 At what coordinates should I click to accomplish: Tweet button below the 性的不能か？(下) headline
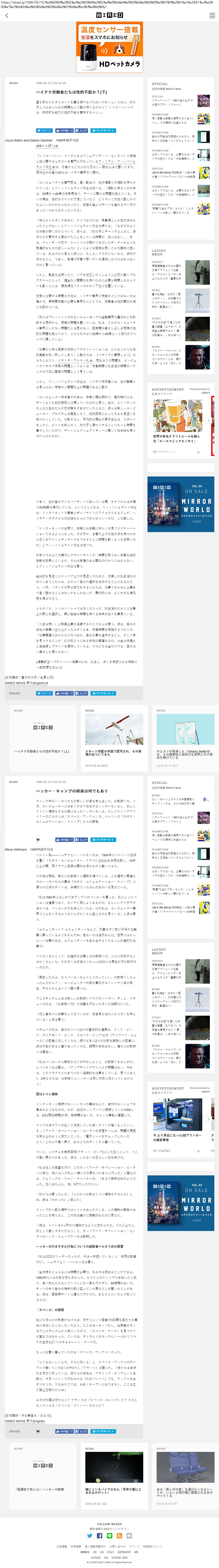45,130
